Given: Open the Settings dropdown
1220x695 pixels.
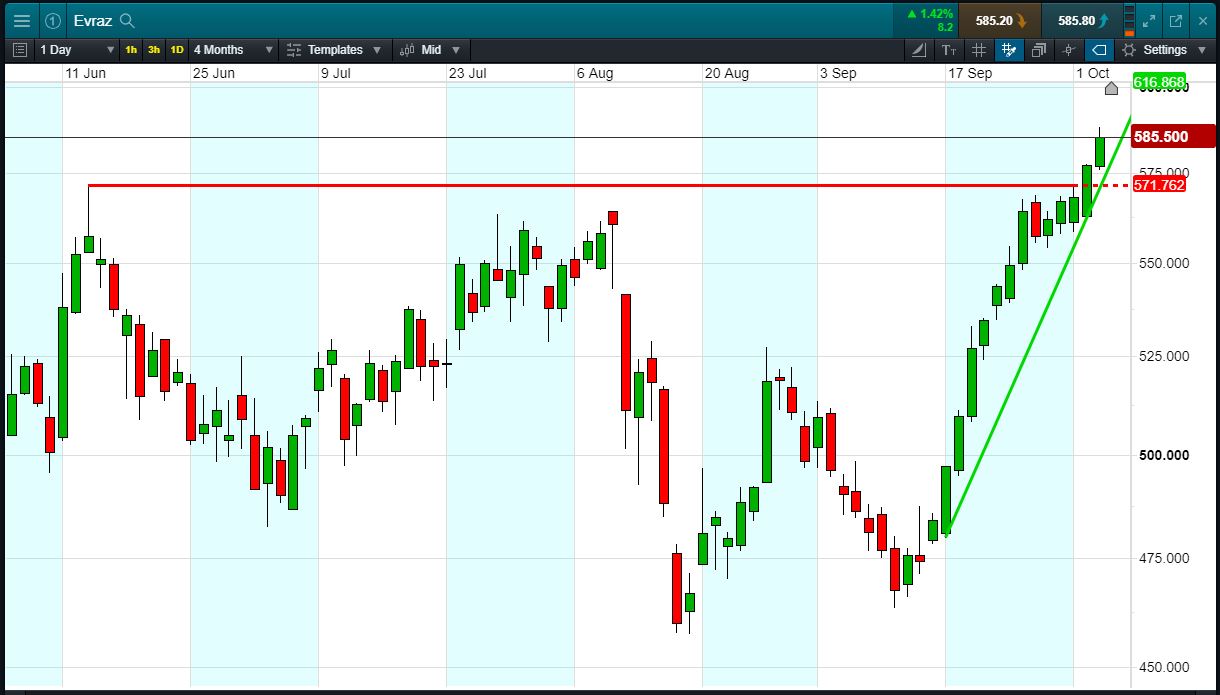Looking at the screenshot, I should (1163, 49).
